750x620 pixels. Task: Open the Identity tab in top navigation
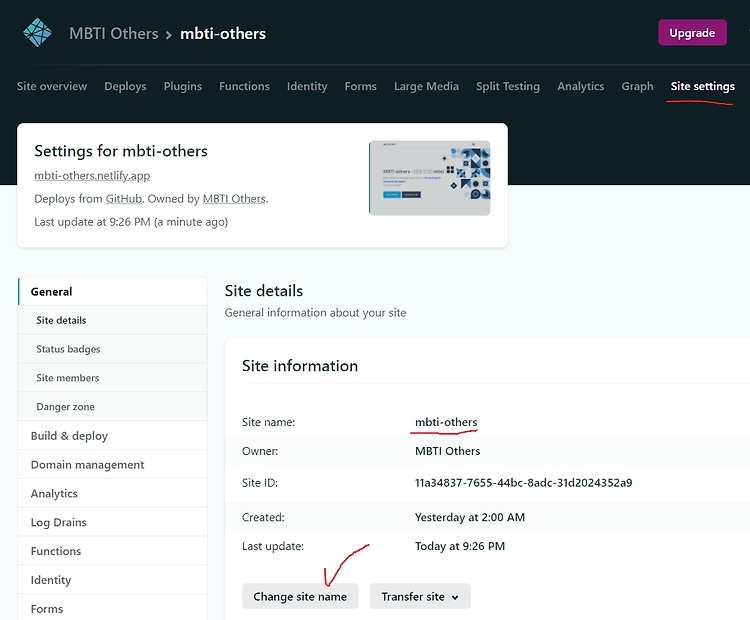307,86
